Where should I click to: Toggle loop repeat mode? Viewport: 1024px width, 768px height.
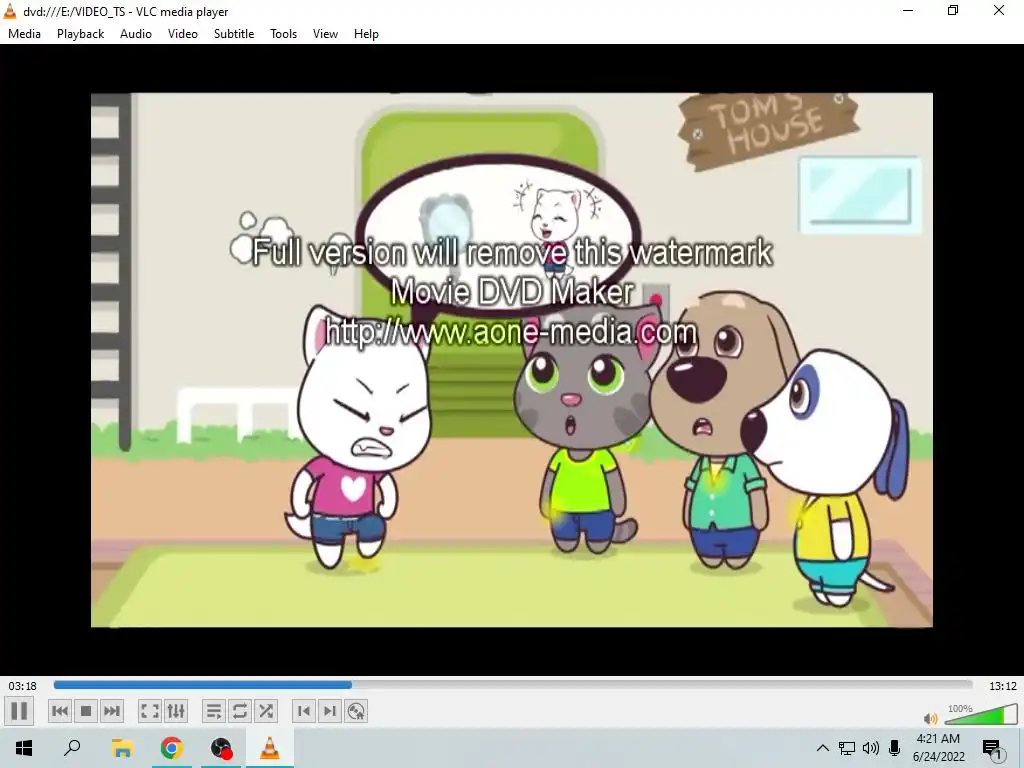(240, 711)
